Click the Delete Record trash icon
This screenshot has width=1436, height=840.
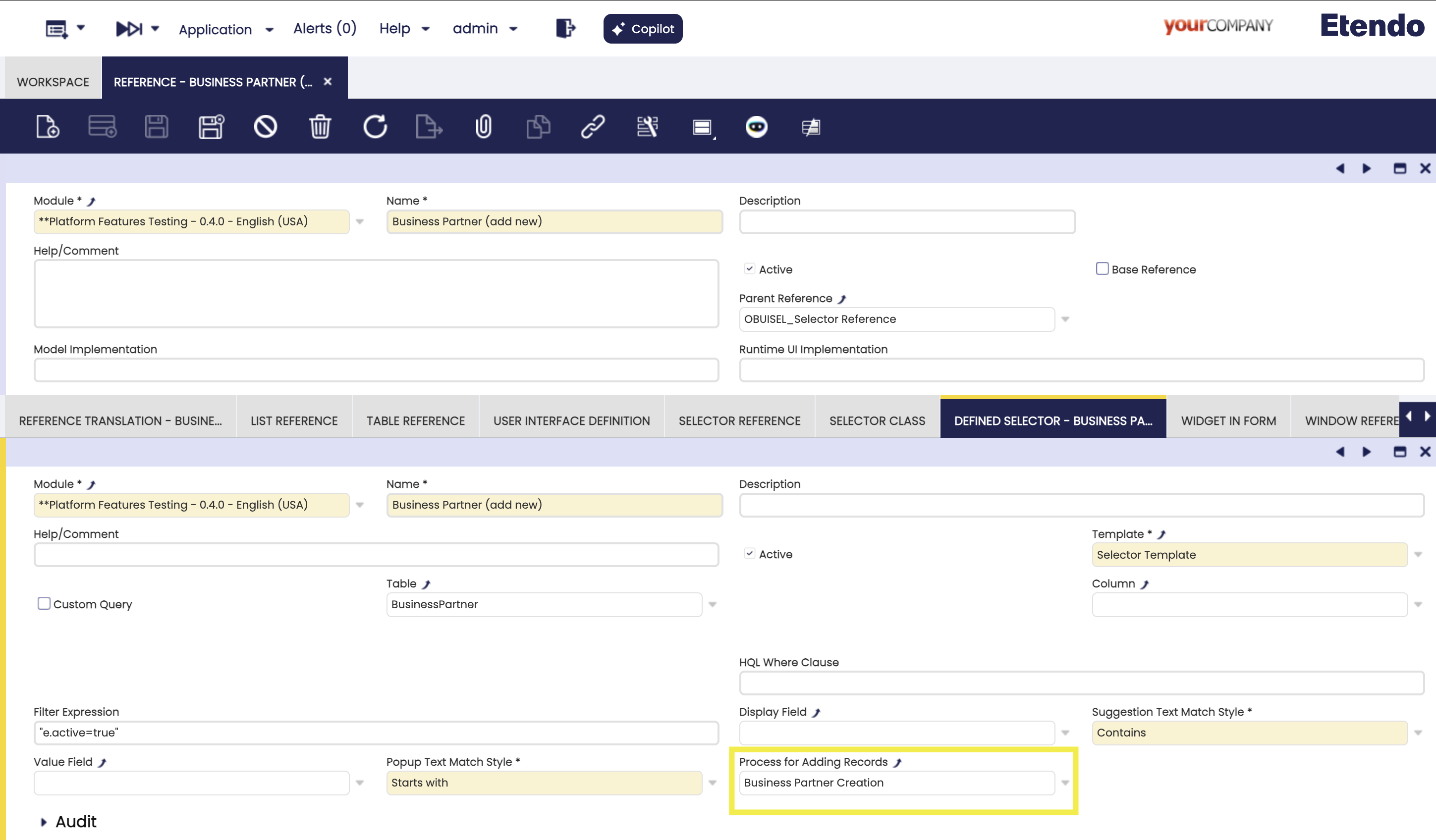click(x=320, y=126)
